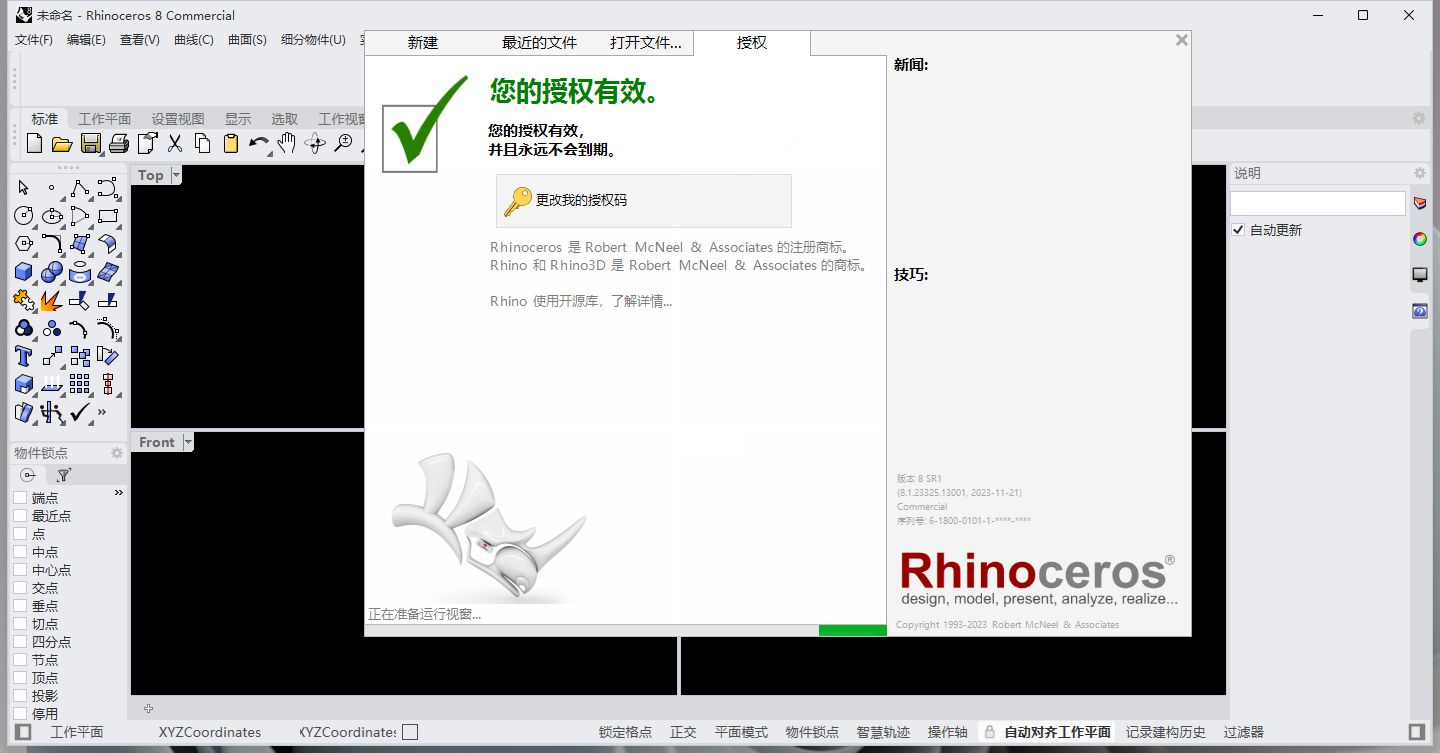Viewport: 1440px width, 753px height.
Task: Select the Single point tool
Action: (52, 188)
